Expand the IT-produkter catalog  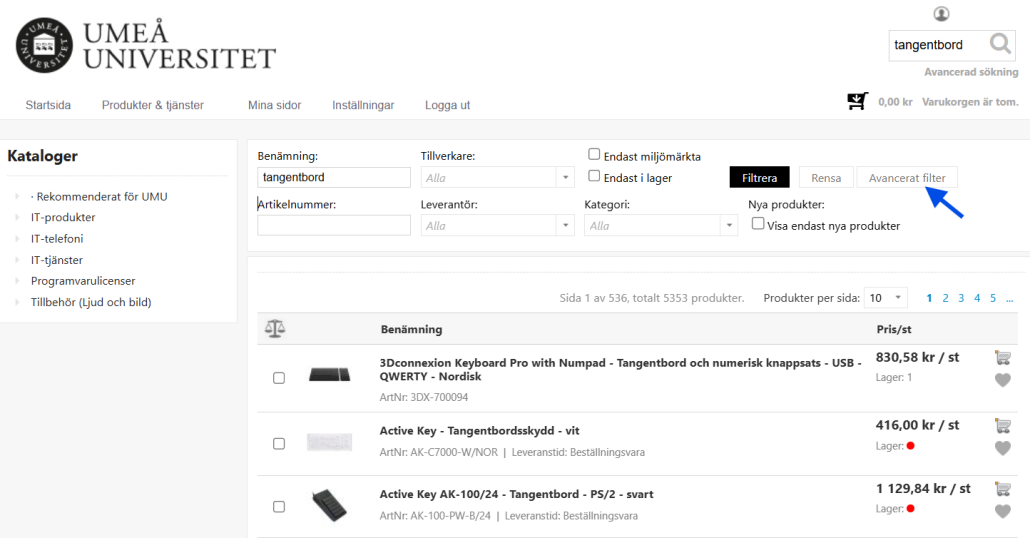[63, 217]
